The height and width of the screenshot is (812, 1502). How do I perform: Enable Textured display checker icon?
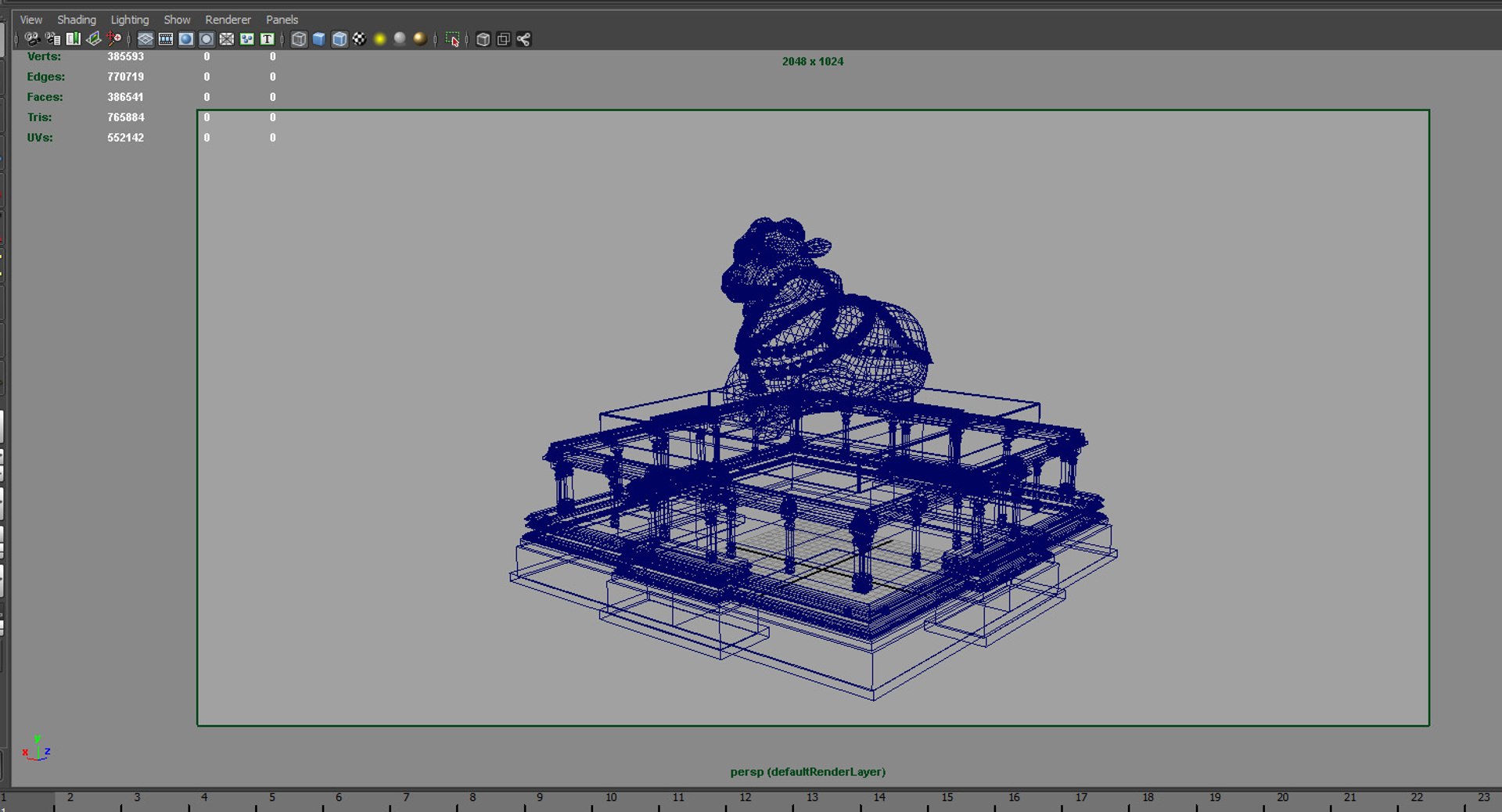click(x=360, y=39)
